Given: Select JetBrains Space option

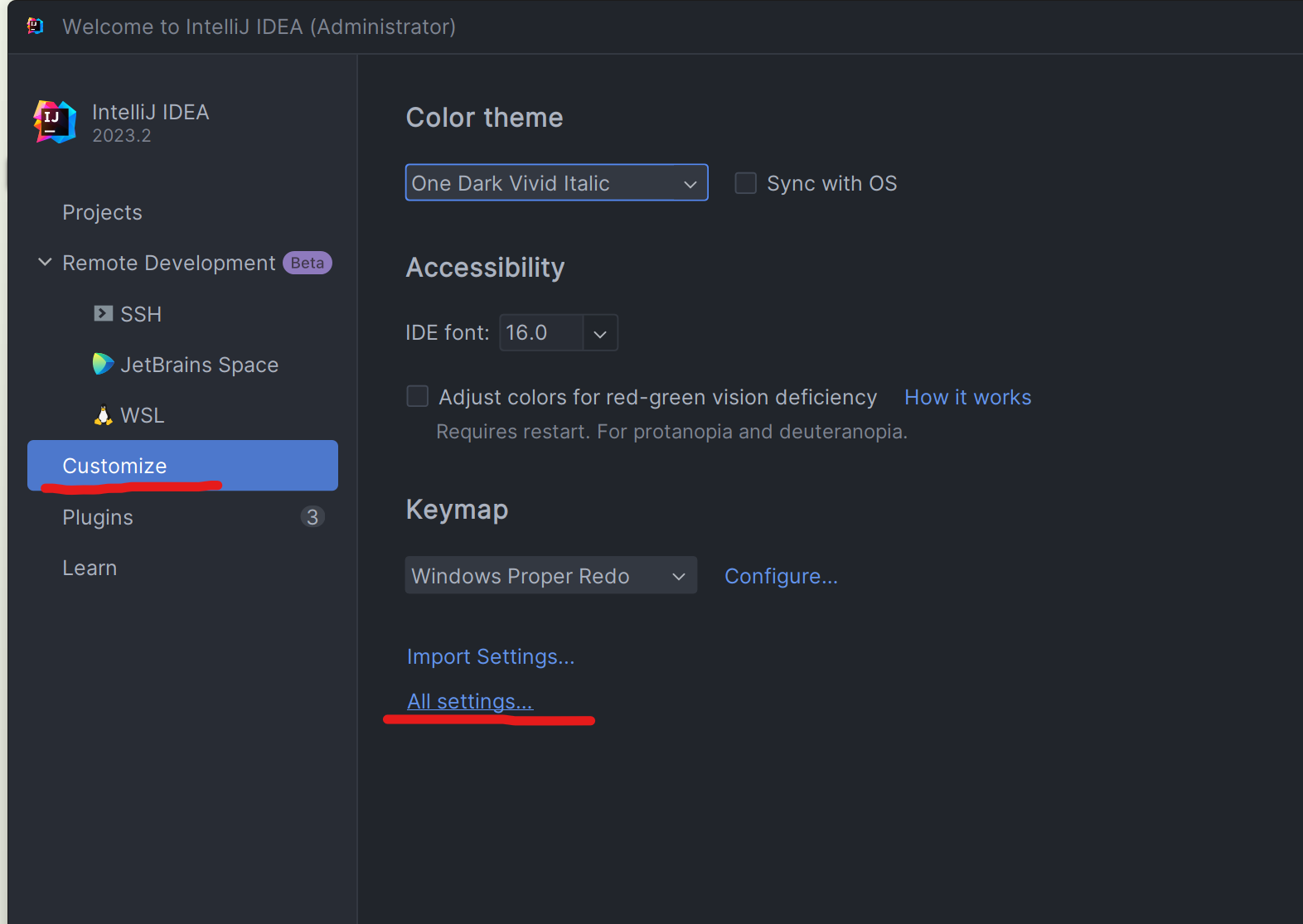Looking at the screenshot, I should pos(200,365).
